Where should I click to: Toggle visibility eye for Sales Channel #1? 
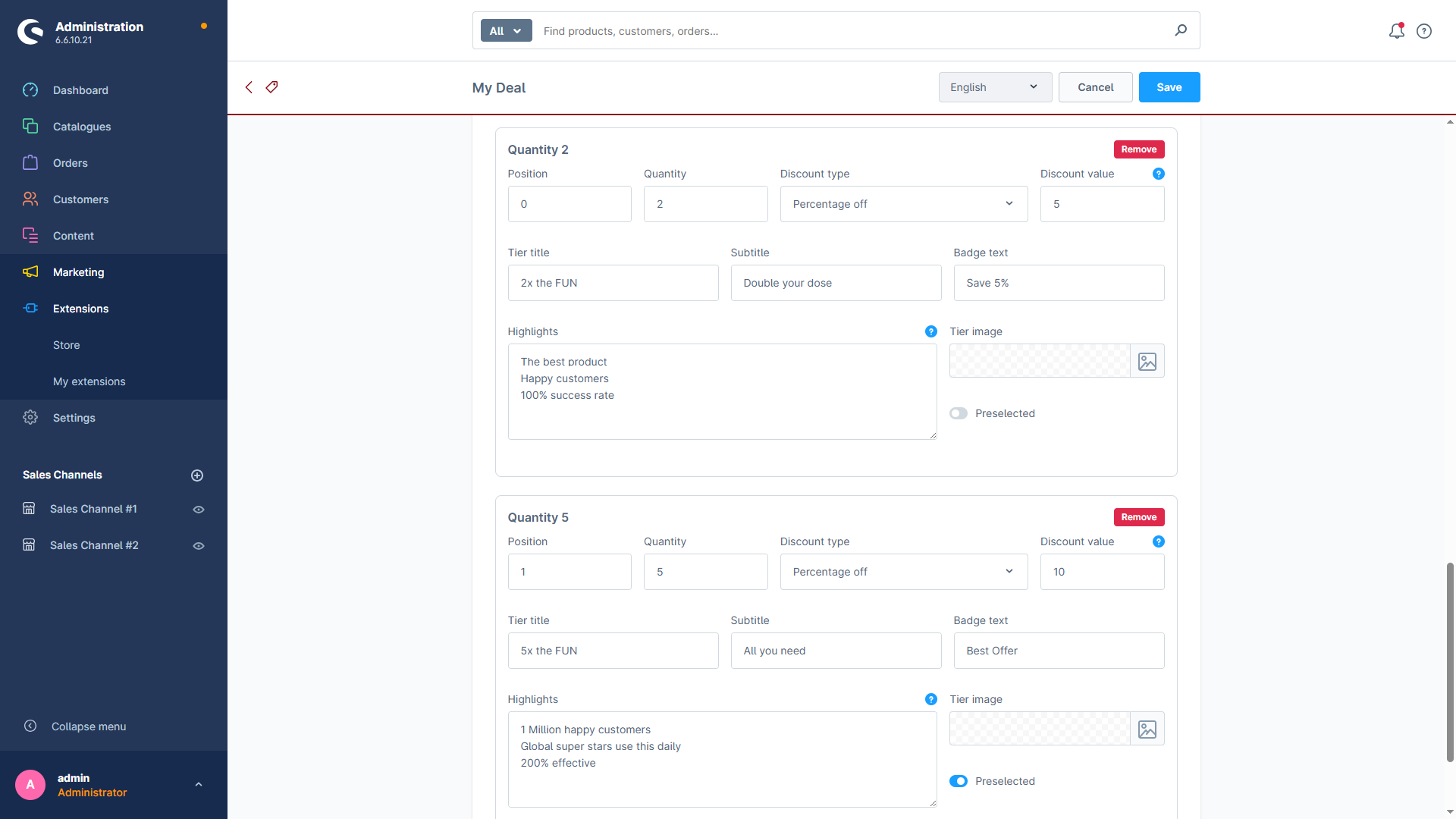[x=199, y=510]
